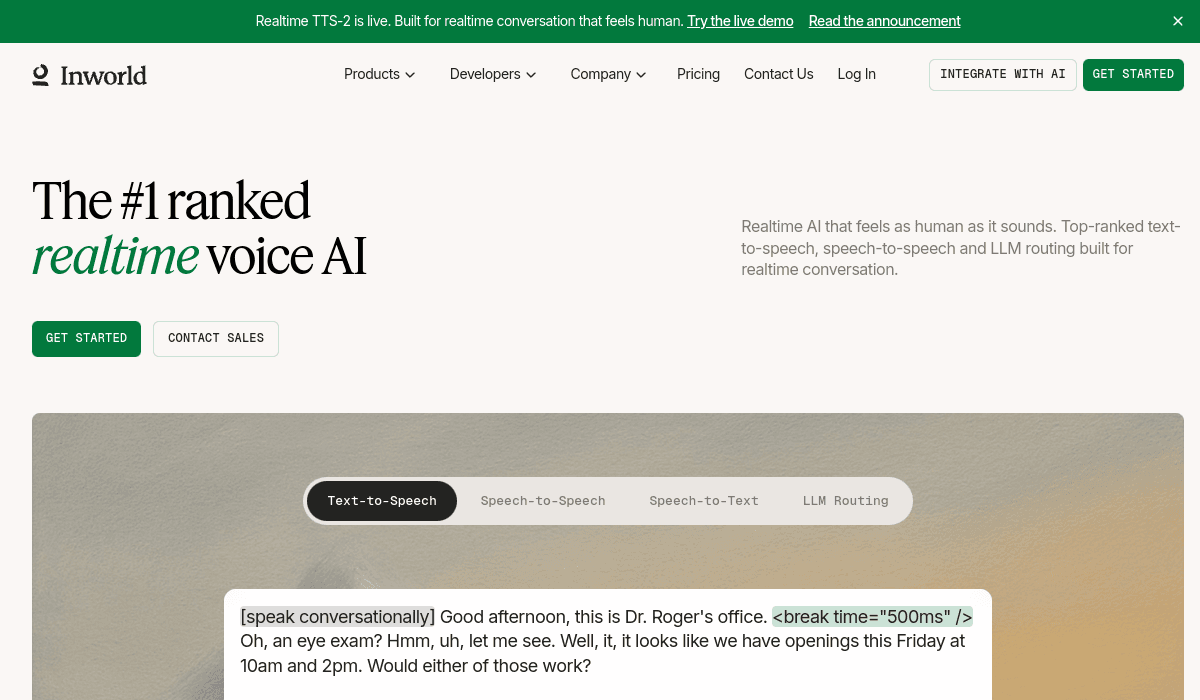Switch to the Speech-to-Text tab

tap(704, 501)
